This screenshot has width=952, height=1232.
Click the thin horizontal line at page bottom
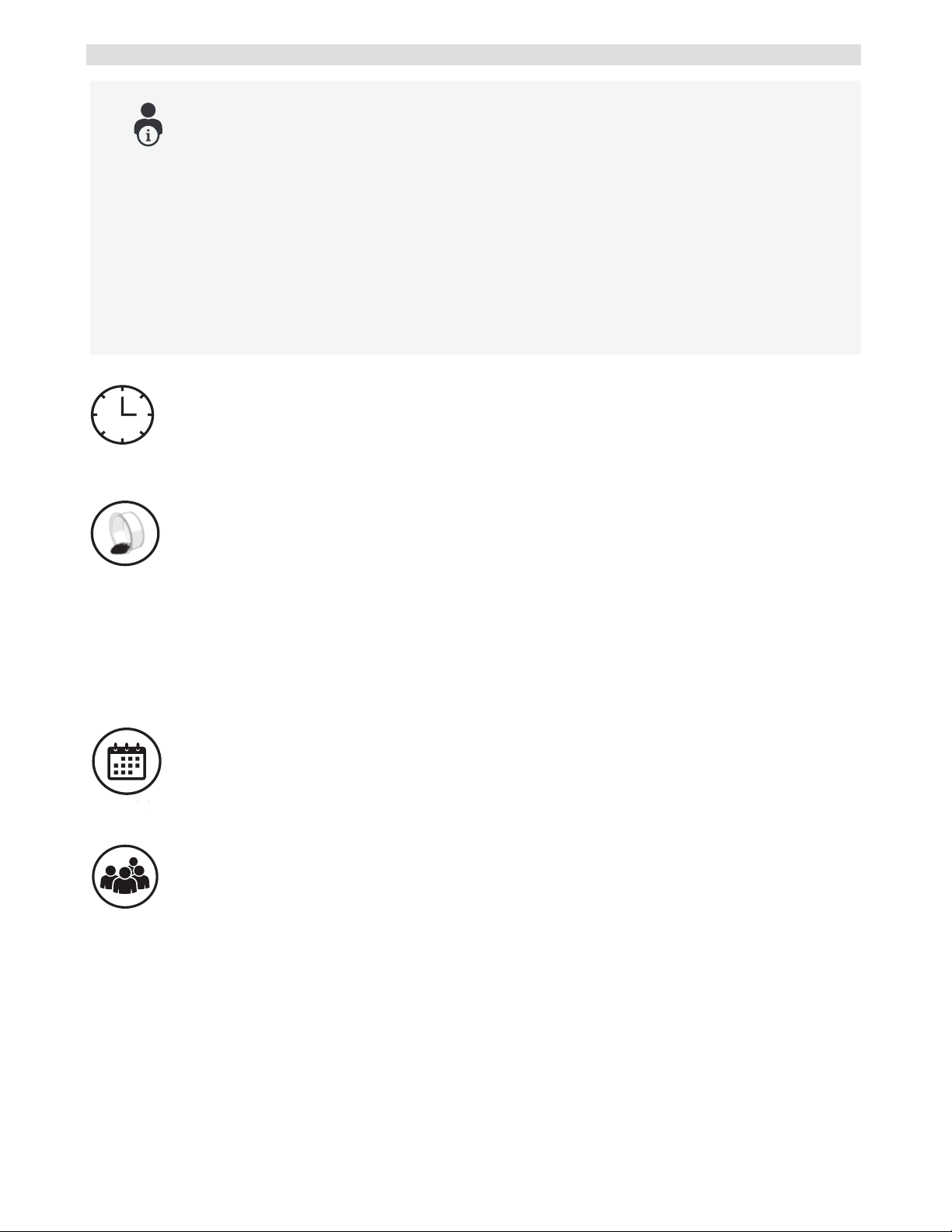pos(476,1231)
